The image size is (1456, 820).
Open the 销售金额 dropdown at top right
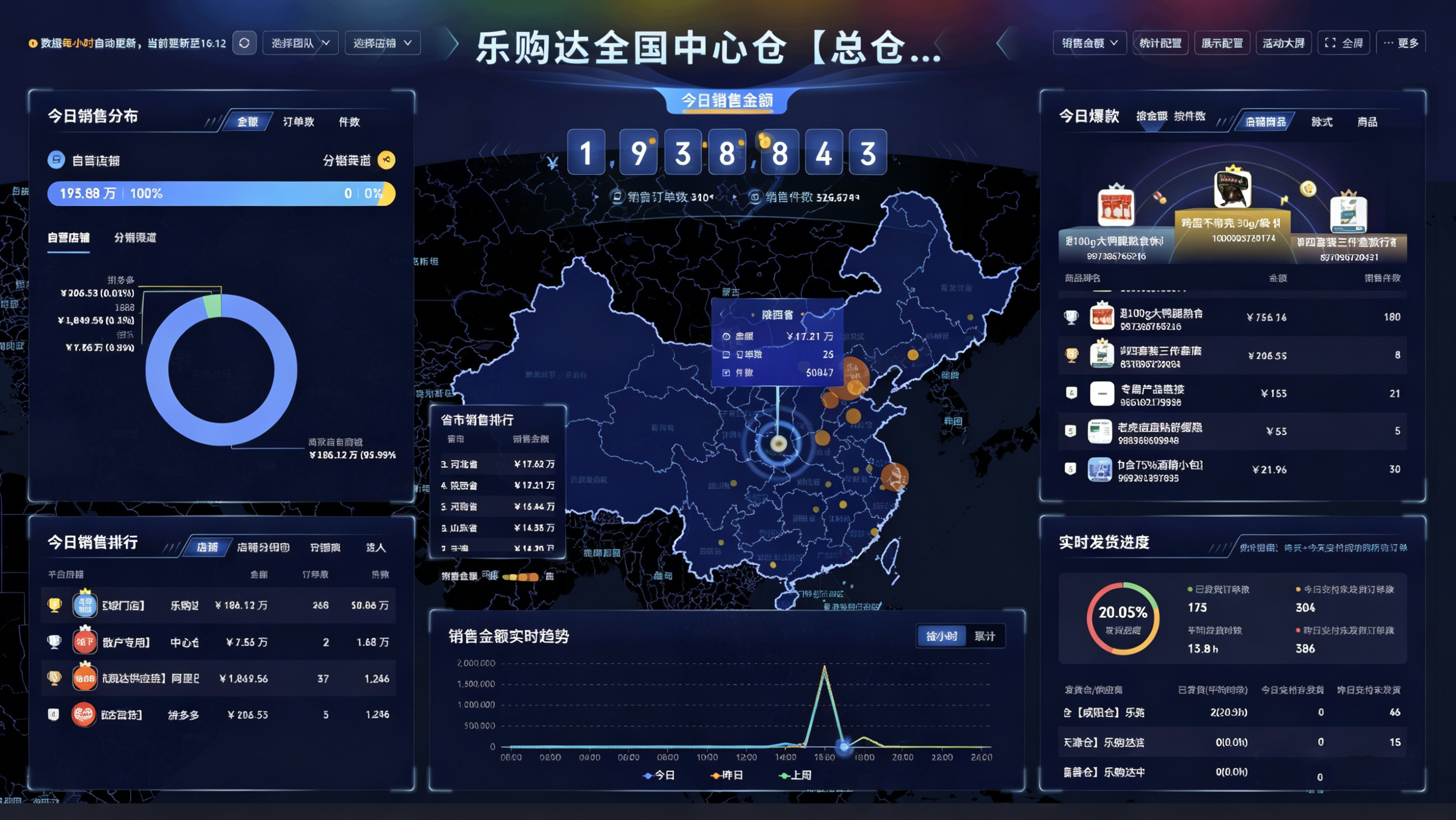[1089, 42]
